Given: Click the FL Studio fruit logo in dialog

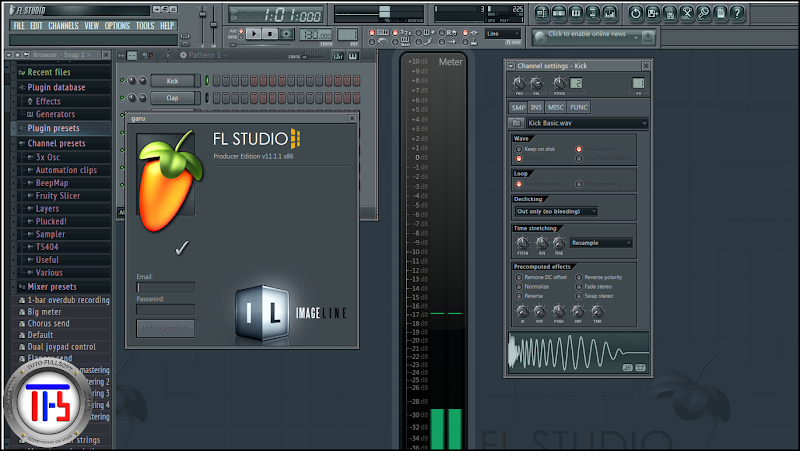Looking at the screenshot, I should (170, 181).
